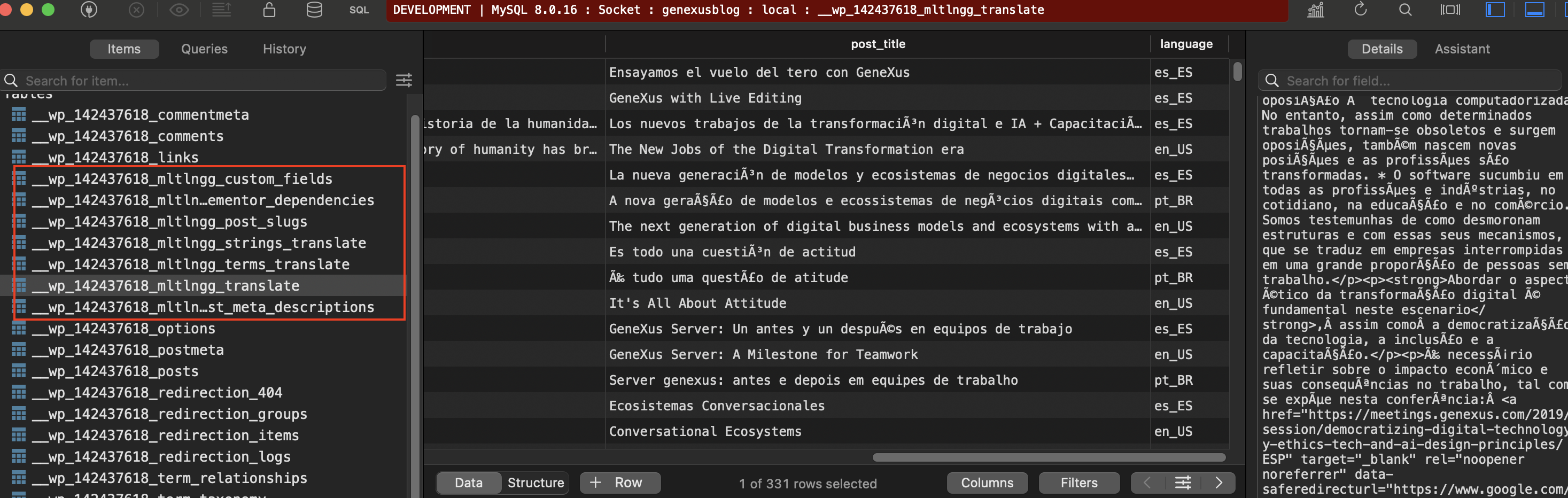Screen dimensions: 1568x498
Task: Click the magnifier search icon in toolbar
Action: (1405, 10)
